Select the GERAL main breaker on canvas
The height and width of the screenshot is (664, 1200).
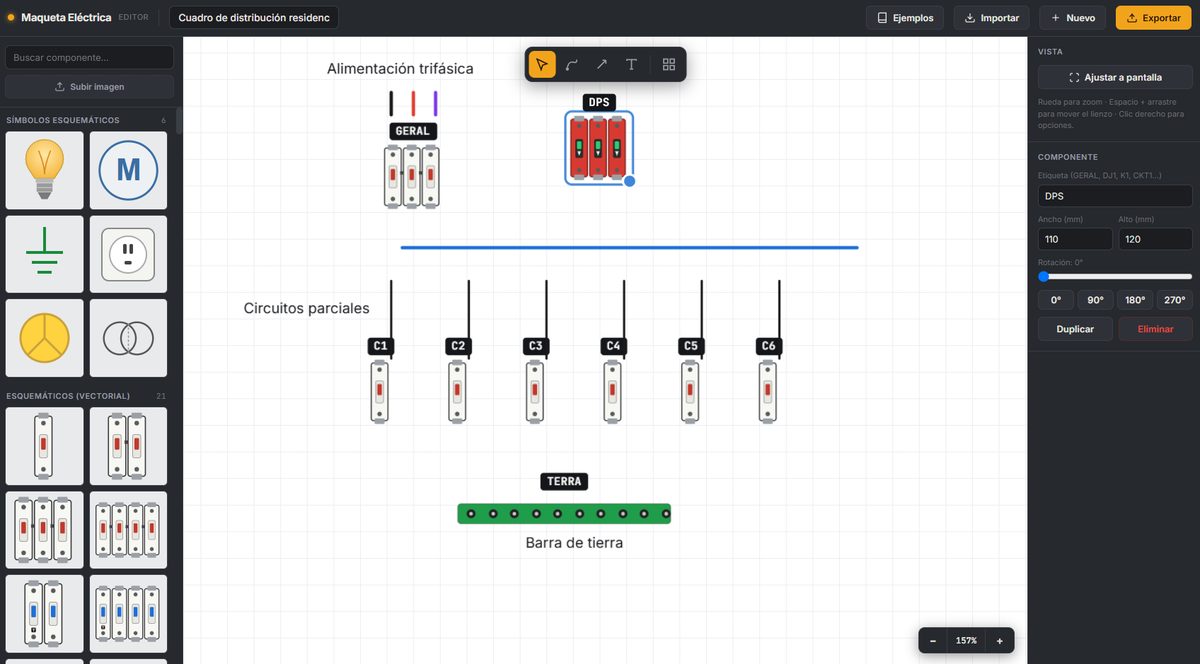tap(412, 176)
